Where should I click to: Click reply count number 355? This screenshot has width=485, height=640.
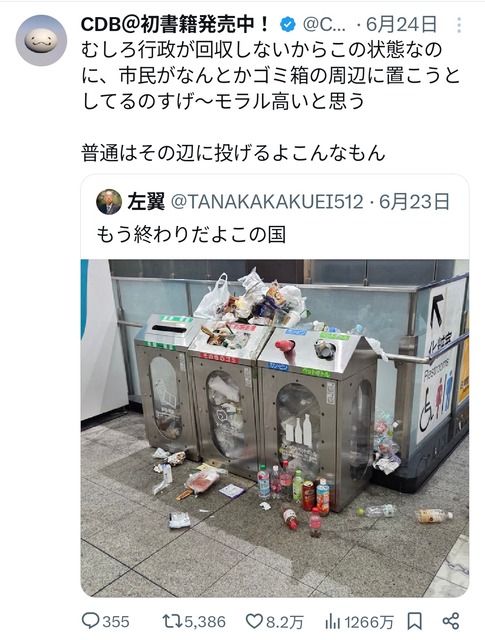116,622
